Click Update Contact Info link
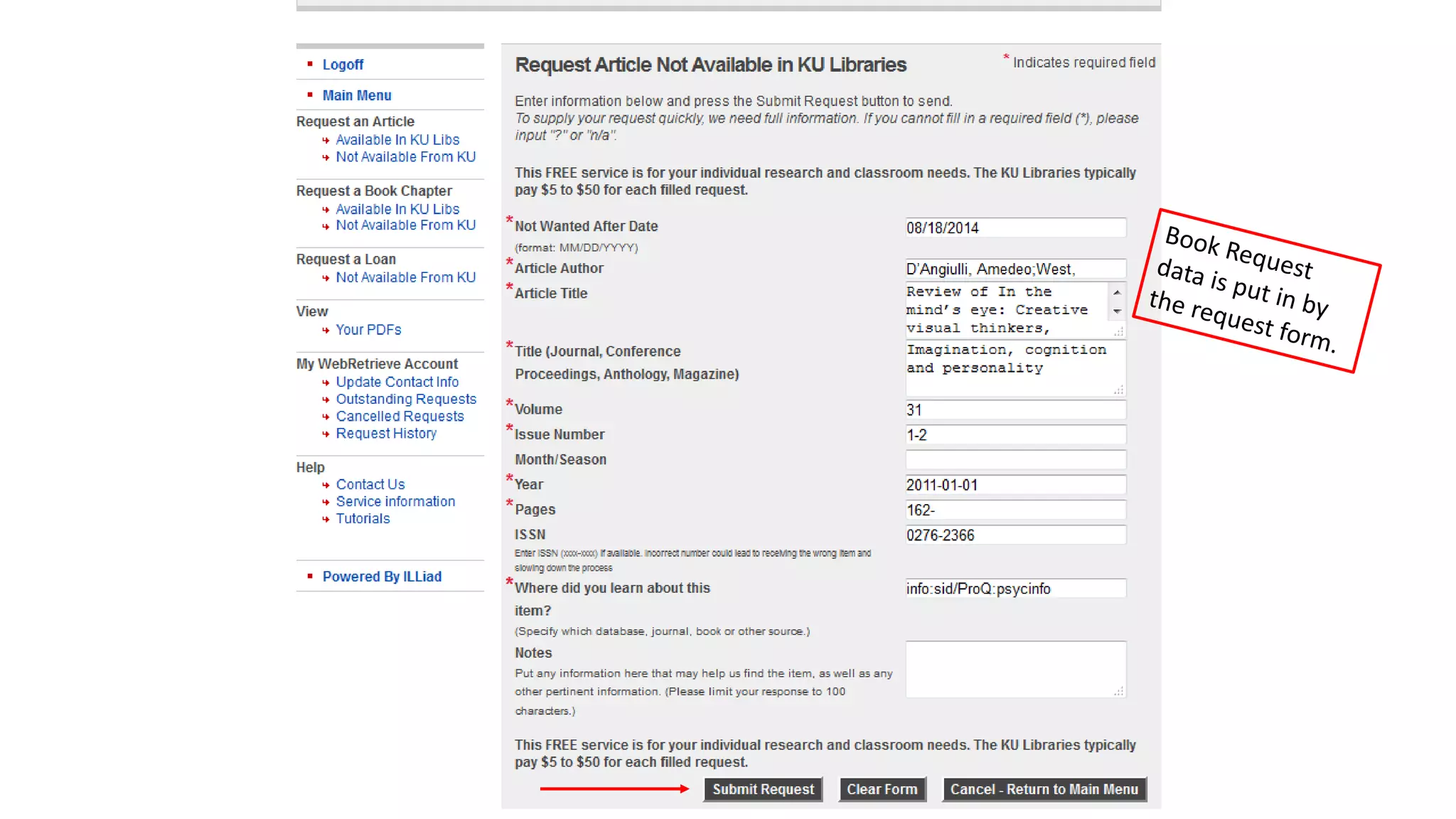This screenshot has width=1456, height=819. point(397,382)
